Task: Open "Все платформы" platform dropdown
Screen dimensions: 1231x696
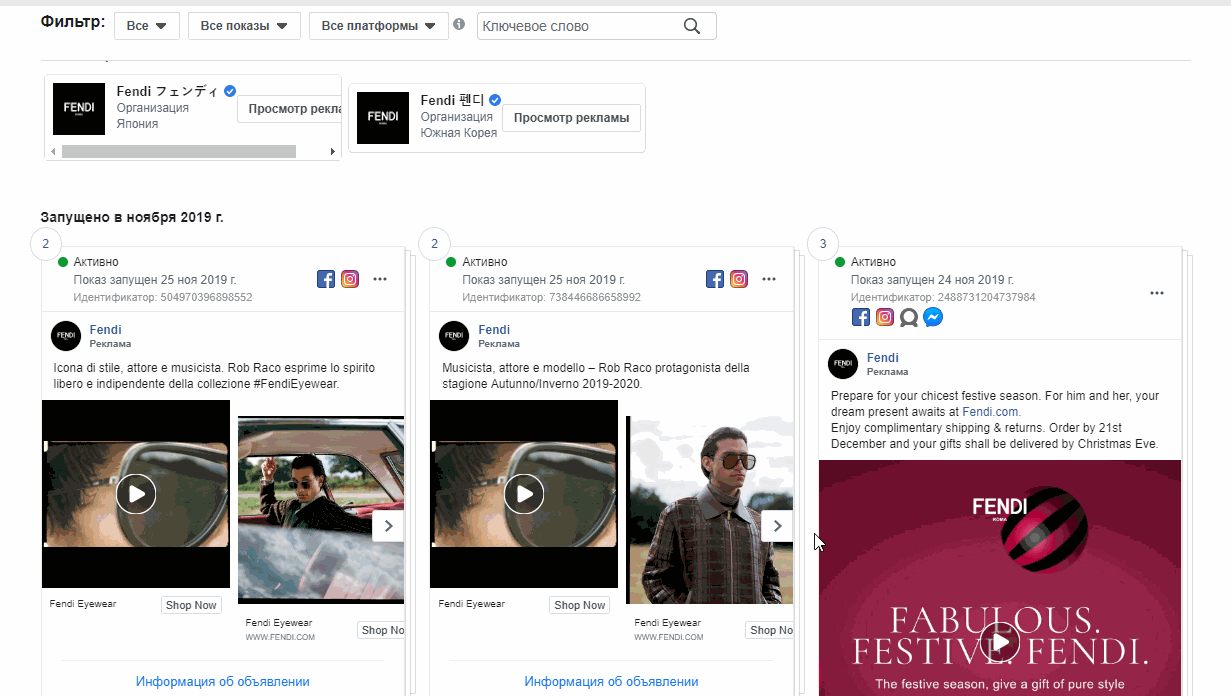Action: click(378, 27)
